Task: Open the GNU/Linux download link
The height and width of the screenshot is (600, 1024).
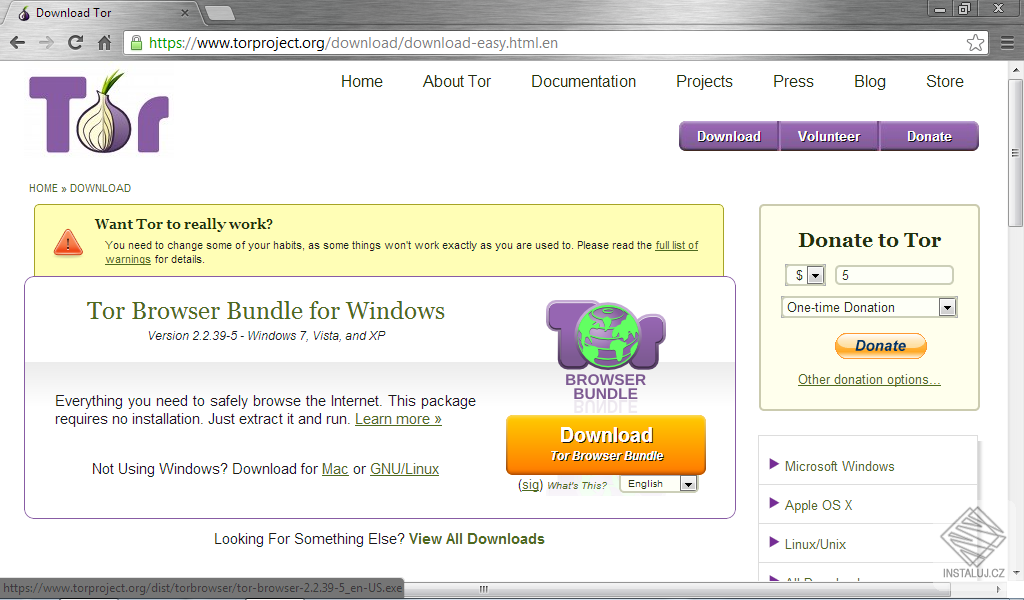Action: pos(404,469)
